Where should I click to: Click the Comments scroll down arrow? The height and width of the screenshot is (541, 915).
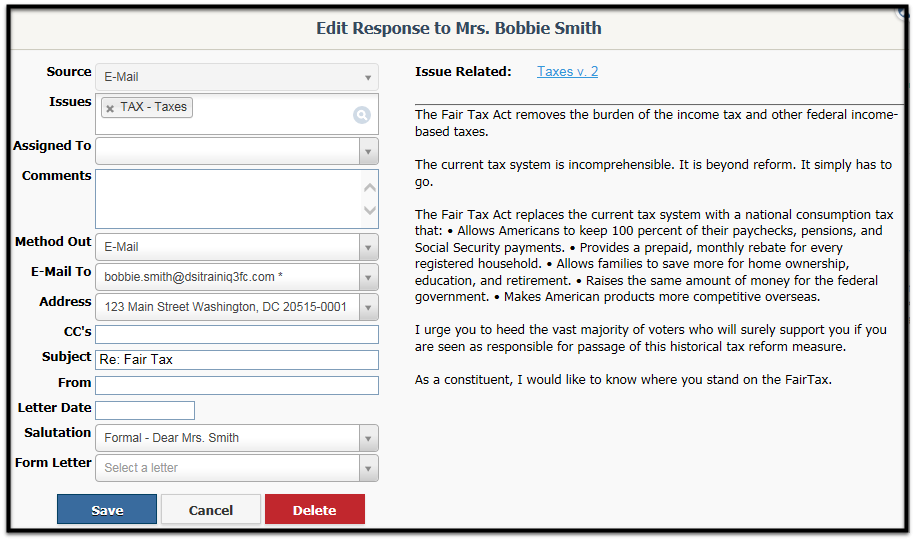click(x=369, y=210)
